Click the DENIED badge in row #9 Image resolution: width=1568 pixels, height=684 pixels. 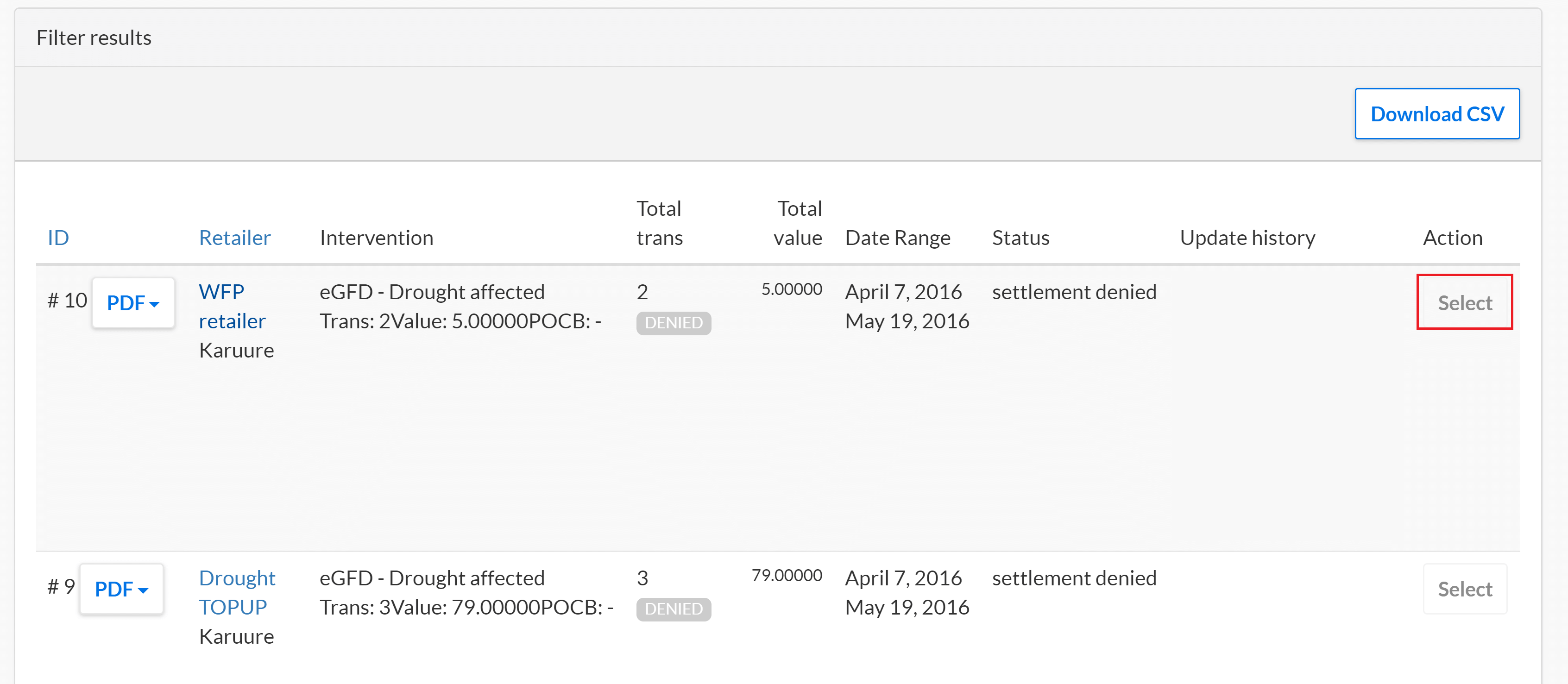click(x=673, y=609)
